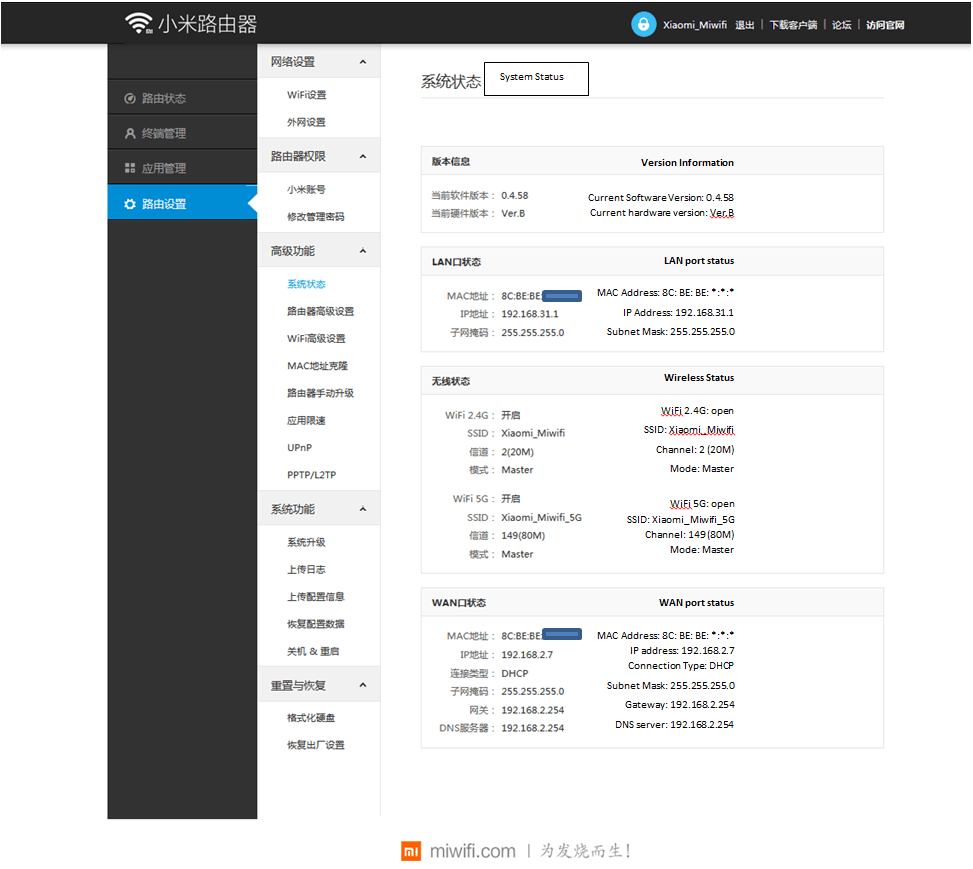Click the blue lock account icon
The height and width of the screenshot is (869, 973).
(x=643, y=24)
